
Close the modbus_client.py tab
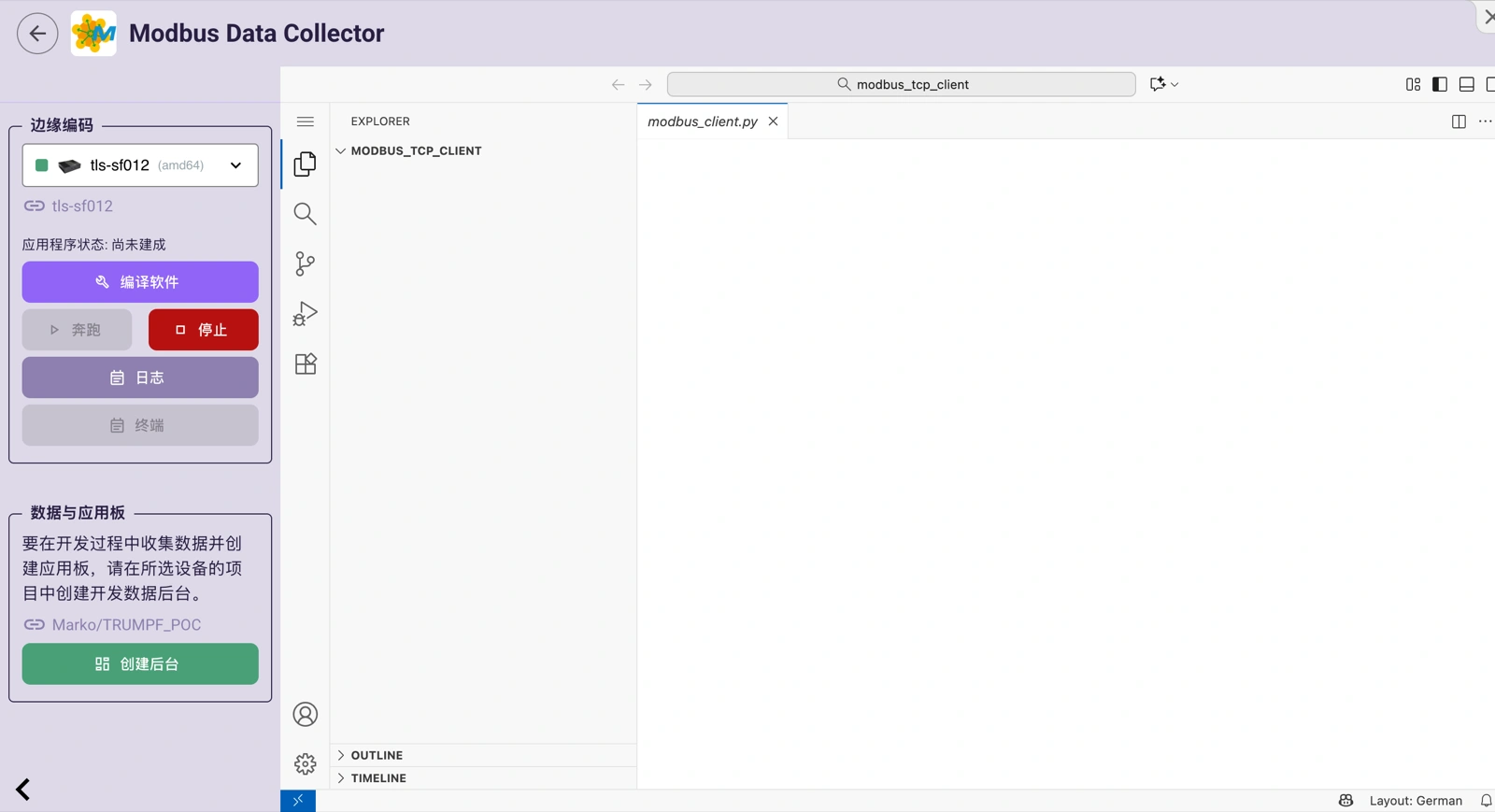(x=773, y=121)
